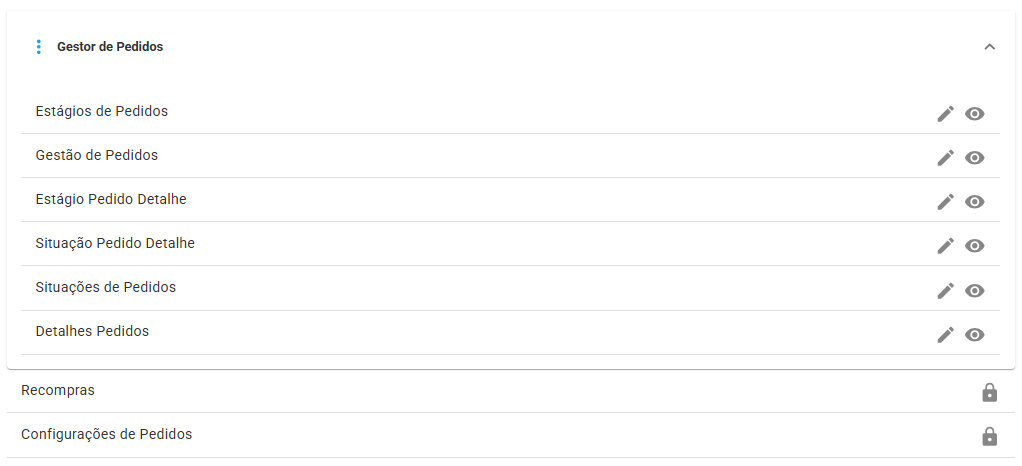
Task: Click the lock icon for Configurações de Pedidos
Action: point(989,436)
